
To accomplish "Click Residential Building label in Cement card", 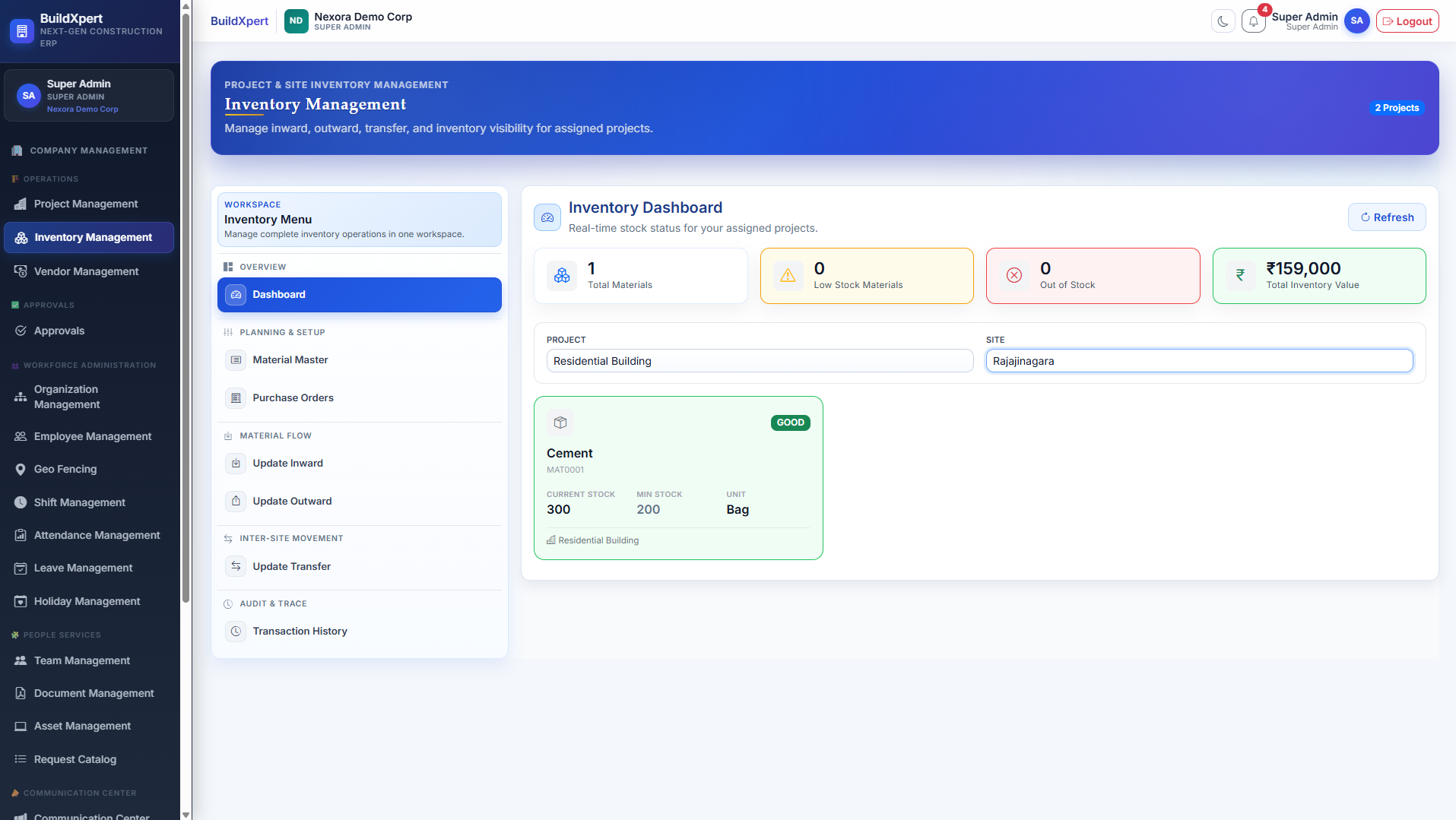I will [x=598, y=540].
